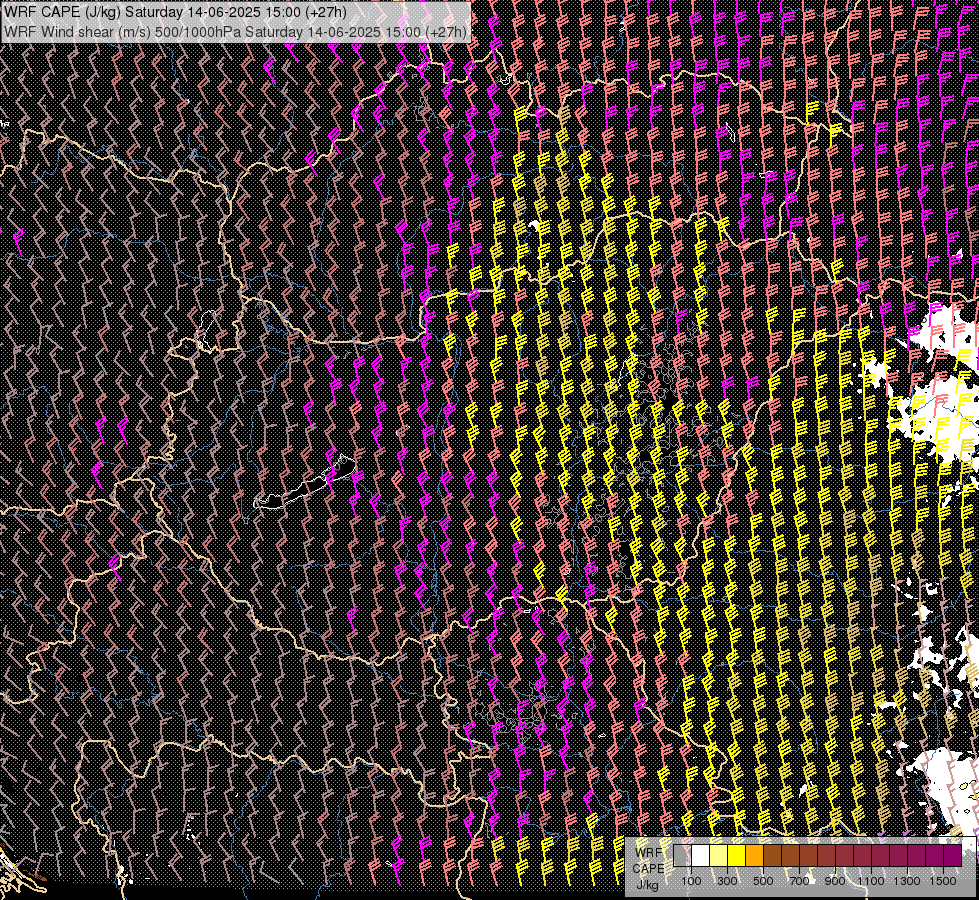Select the pale yellow legend swatch
The image size is (979, 900).
[x=719, y=856]
